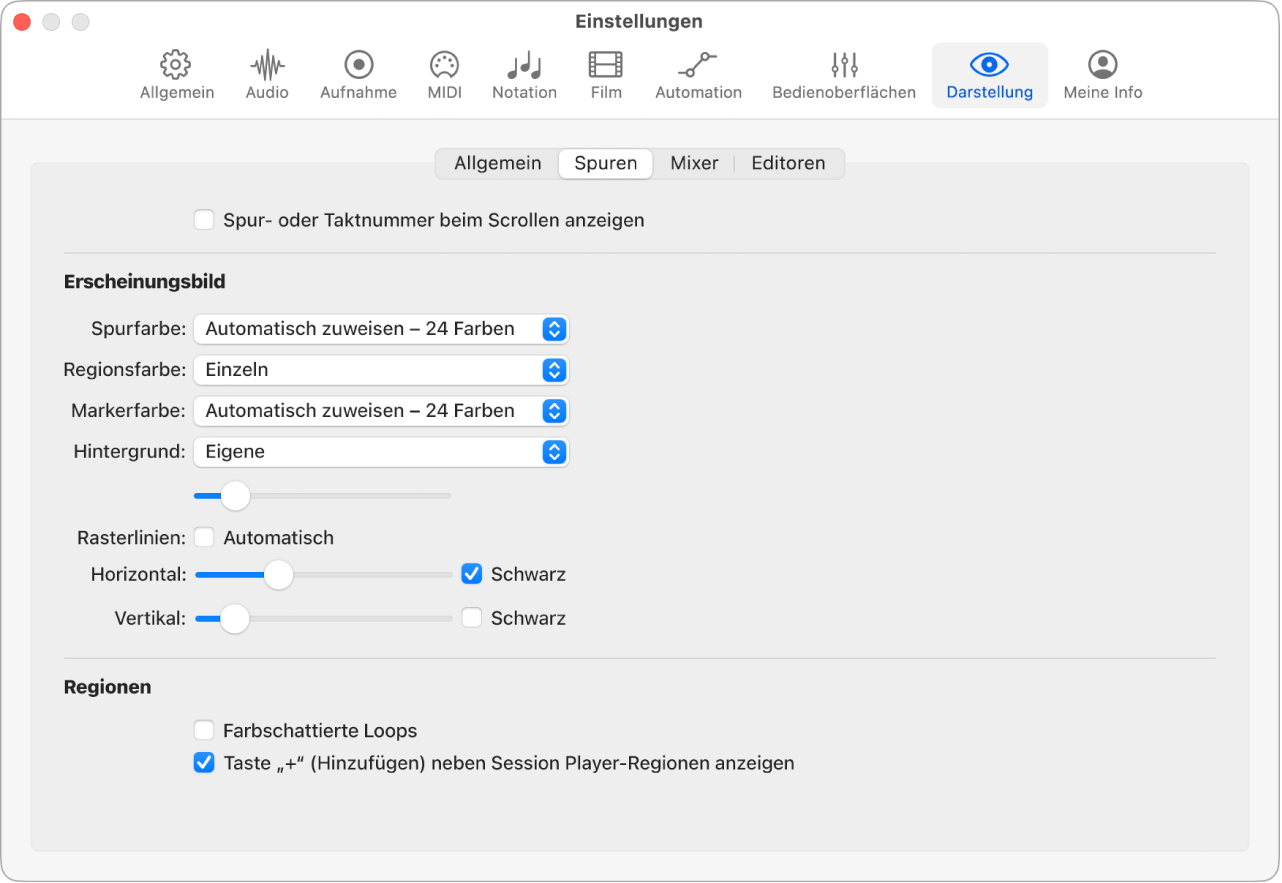1282x883 pixels.
Task: Enable Farbschattierte Loops checkbox
Action: pos(205,731)
